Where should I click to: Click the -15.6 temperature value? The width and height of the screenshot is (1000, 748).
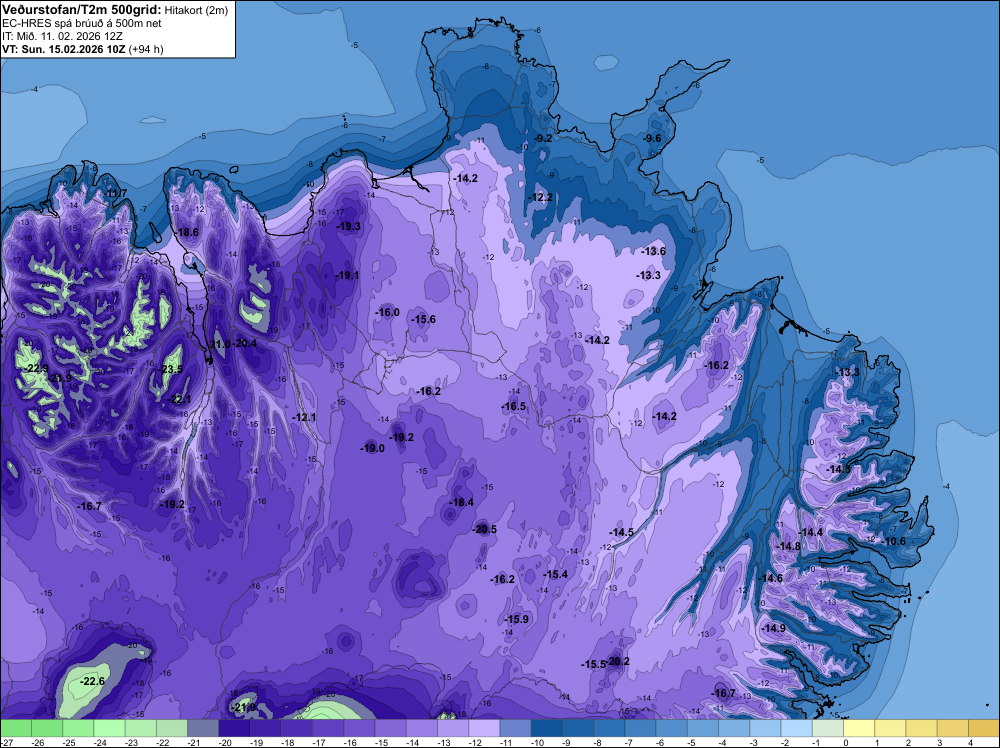(423, 319)
